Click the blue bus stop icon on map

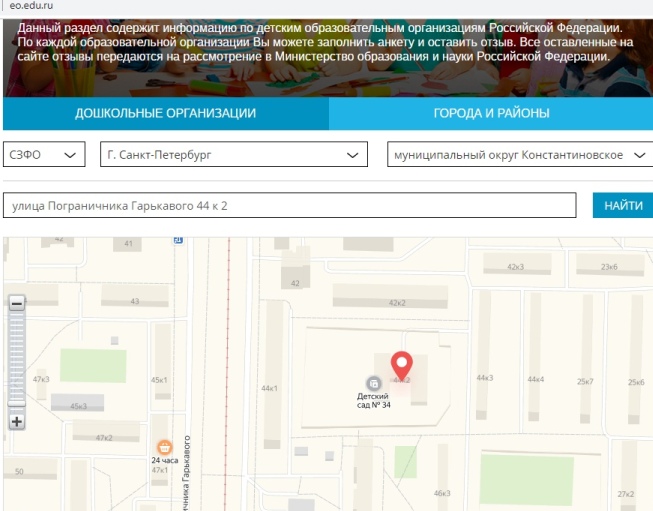click(178, 240)
